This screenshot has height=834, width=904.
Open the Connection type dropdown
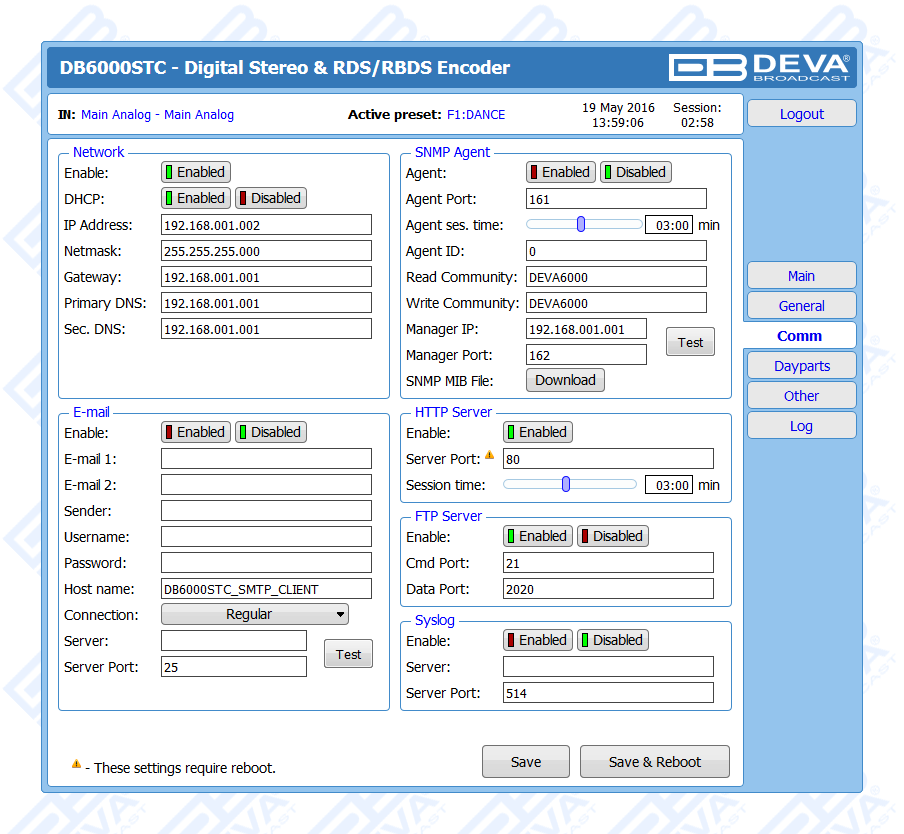(x=255, y=614)
